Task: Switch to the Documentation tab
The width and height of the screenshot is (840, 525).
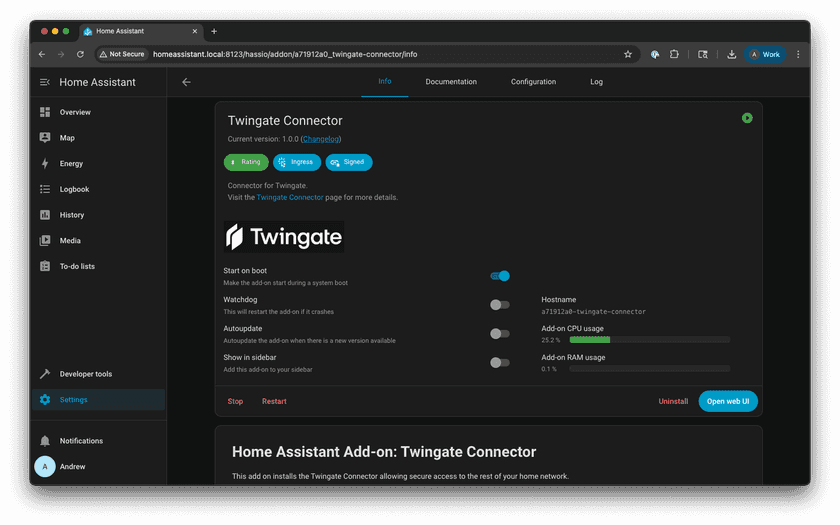Action: 451,82
